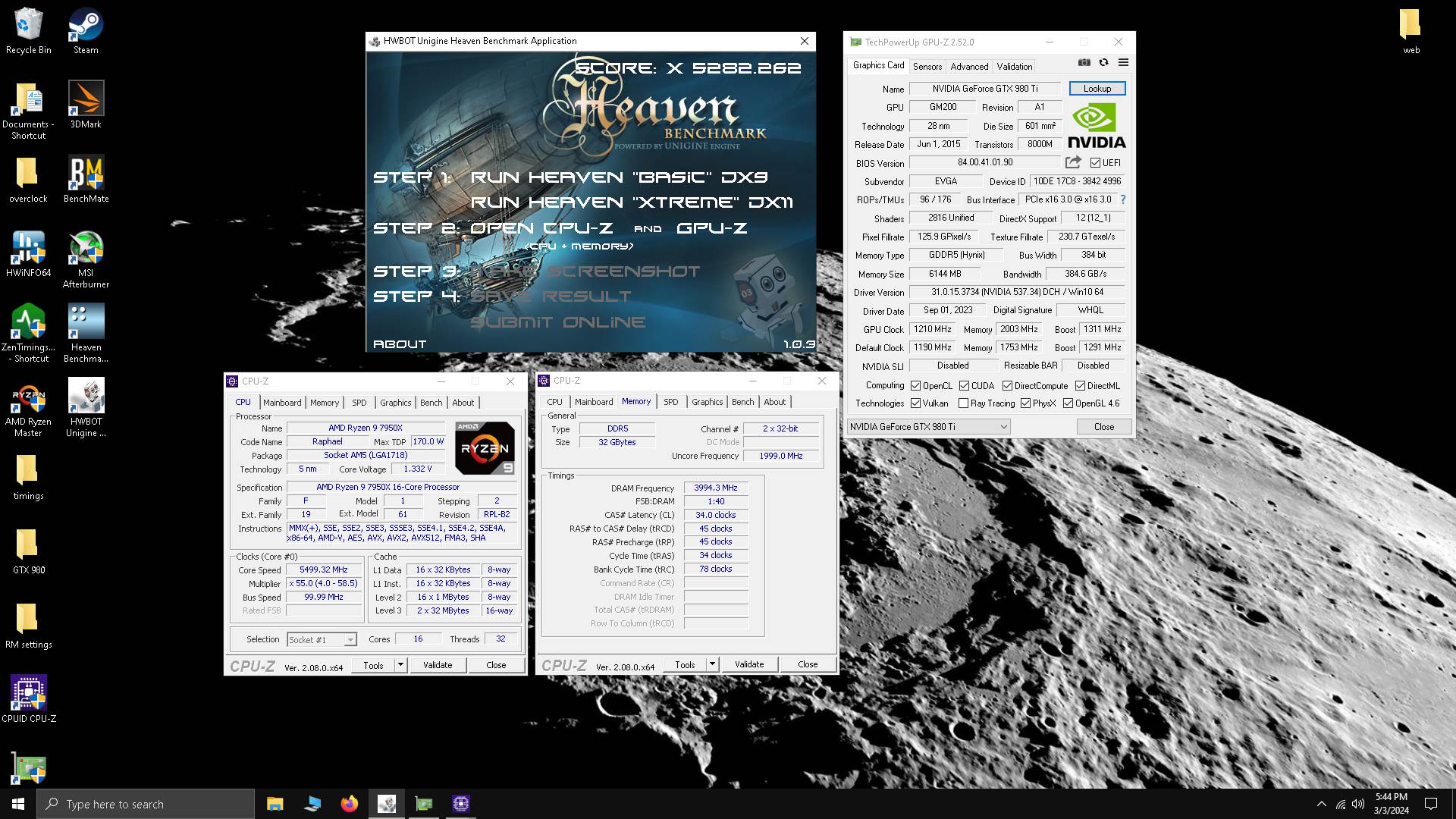The height and width of the screenshot is (819, 1456).
Task: Show hidden system tray icons
Action: [x=1322, y=804]
